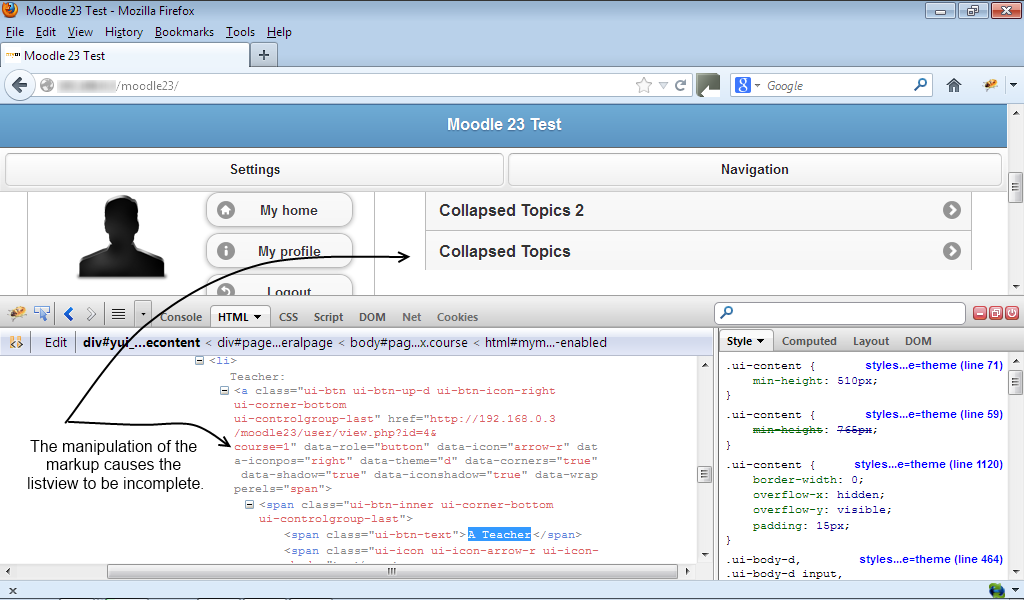Collapse the li node in the HTML tree
Screen dimensions: 1024x600
[200, 360]
